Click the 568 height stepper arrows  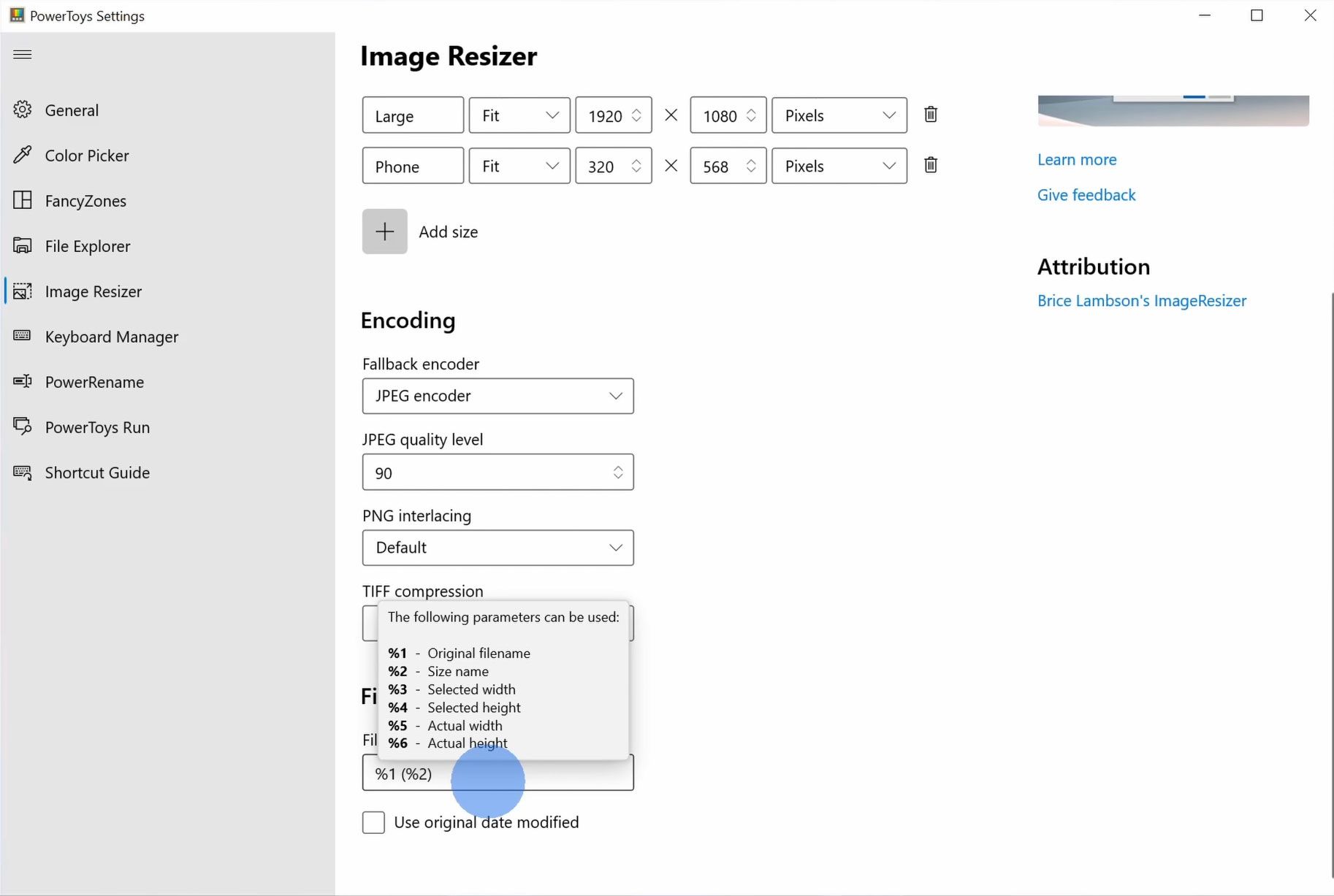click(751, 166)
